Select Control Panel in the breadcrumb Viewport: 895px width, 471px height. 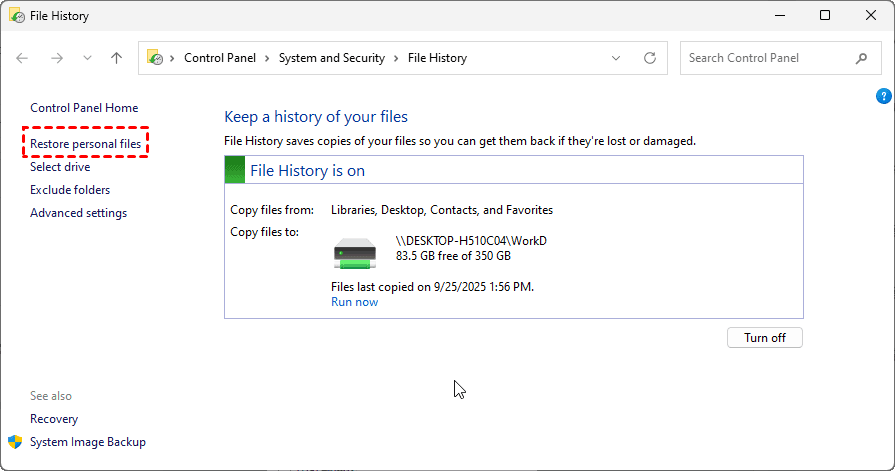(220, 58)
